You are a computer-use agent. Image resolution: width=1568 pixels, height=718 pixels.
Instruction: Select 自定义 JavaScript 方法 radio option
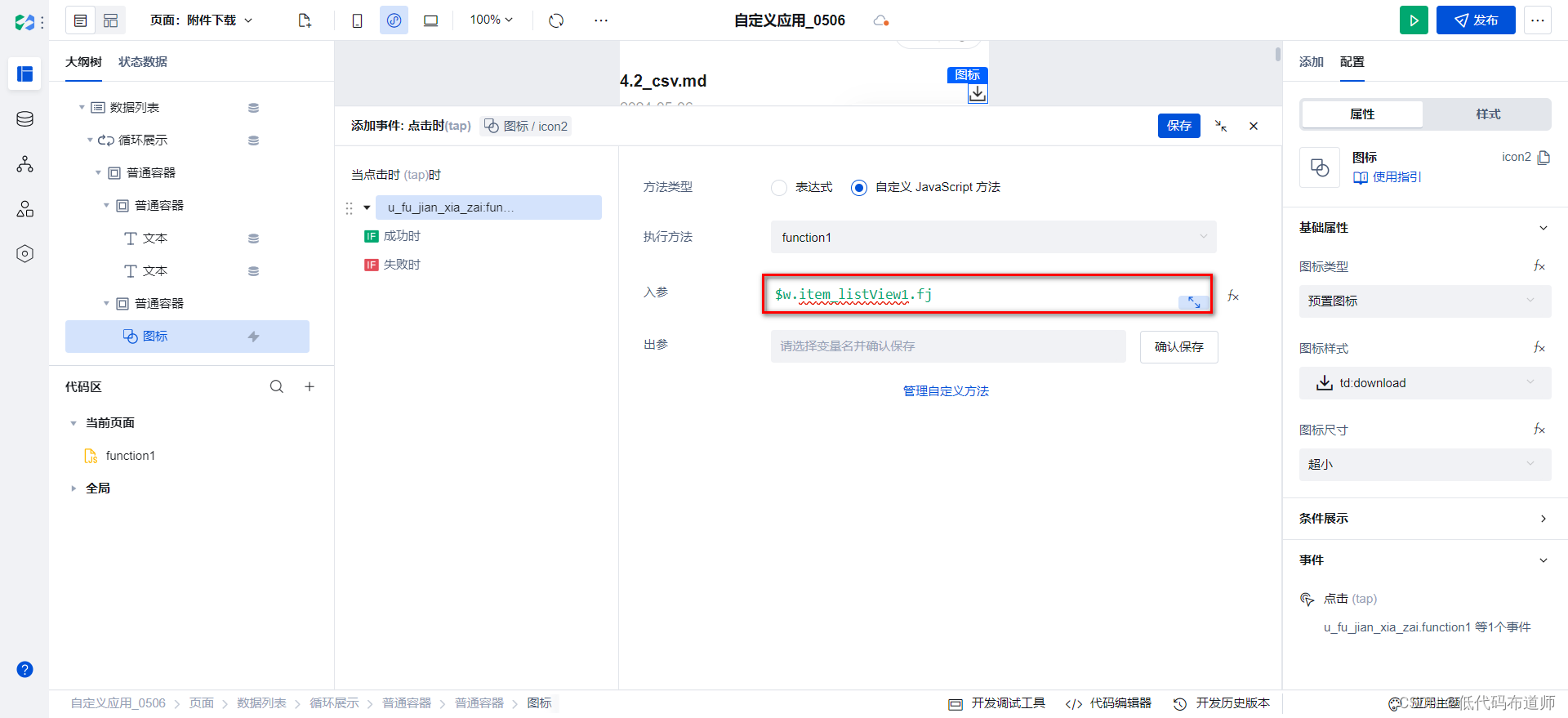(x=858, y=188)
